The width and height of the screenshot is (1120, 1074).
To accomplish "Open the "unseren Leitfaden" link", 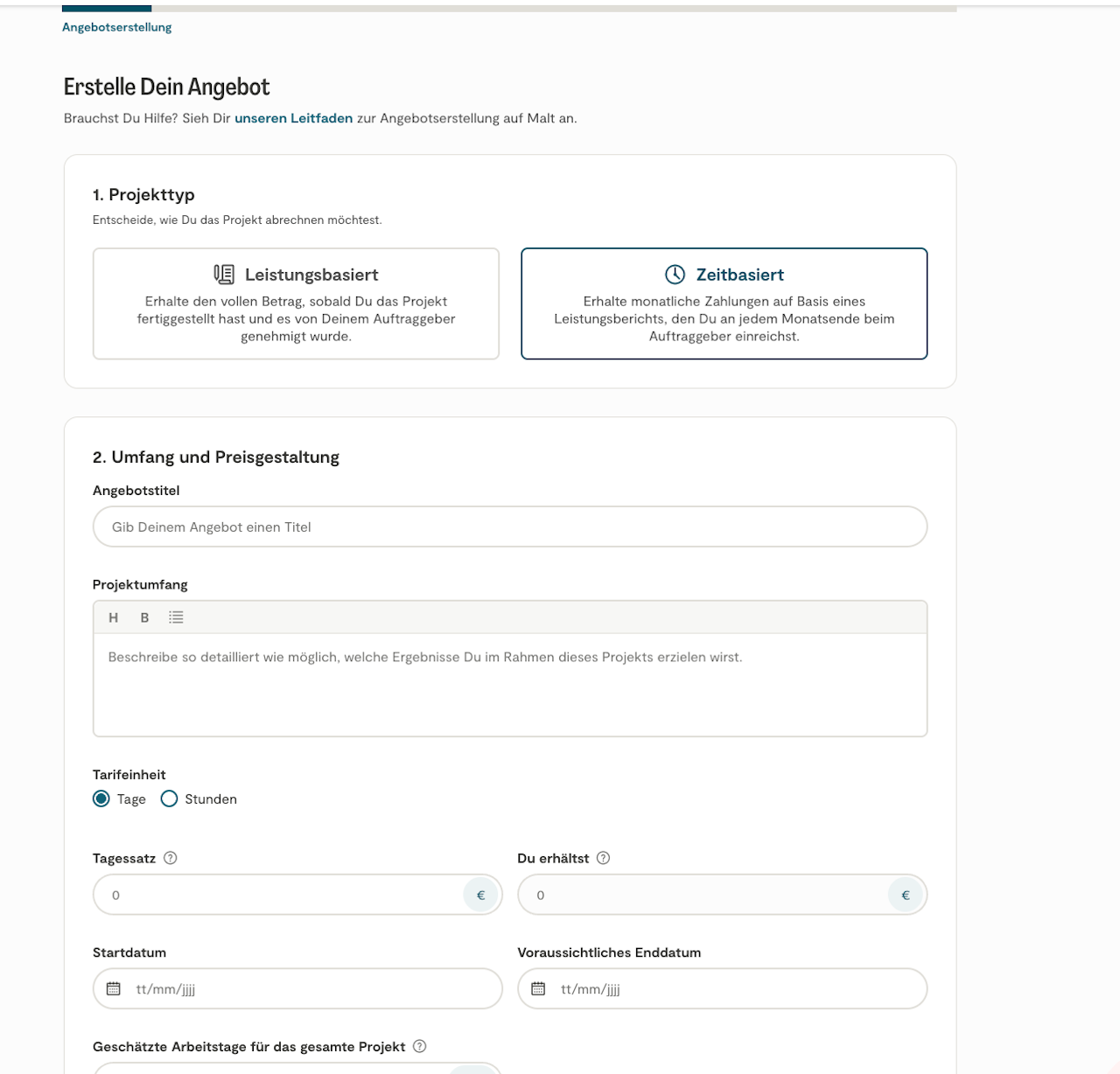I will (293, 118).
